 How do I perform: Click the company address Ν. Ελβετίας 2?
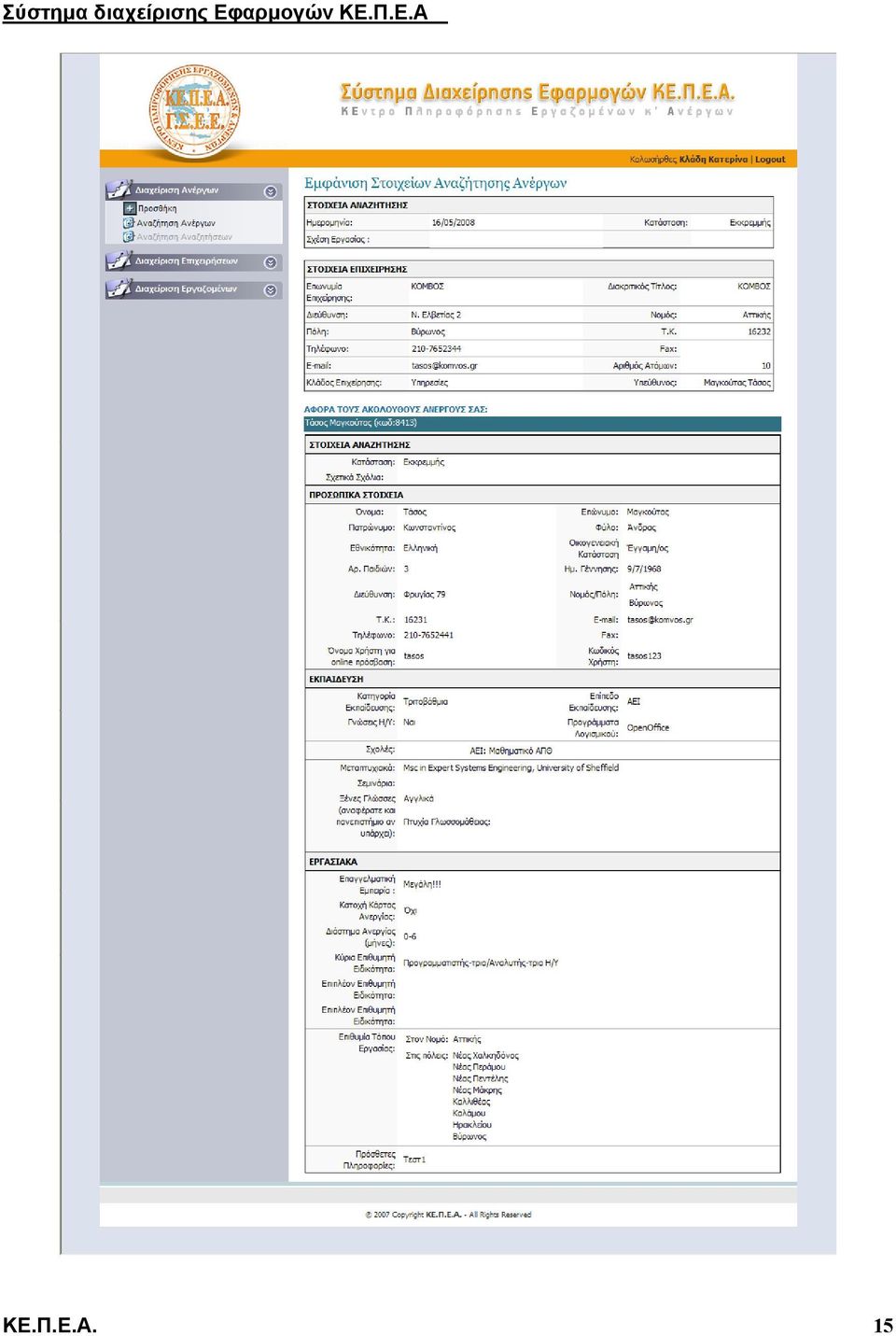point(436,315)
